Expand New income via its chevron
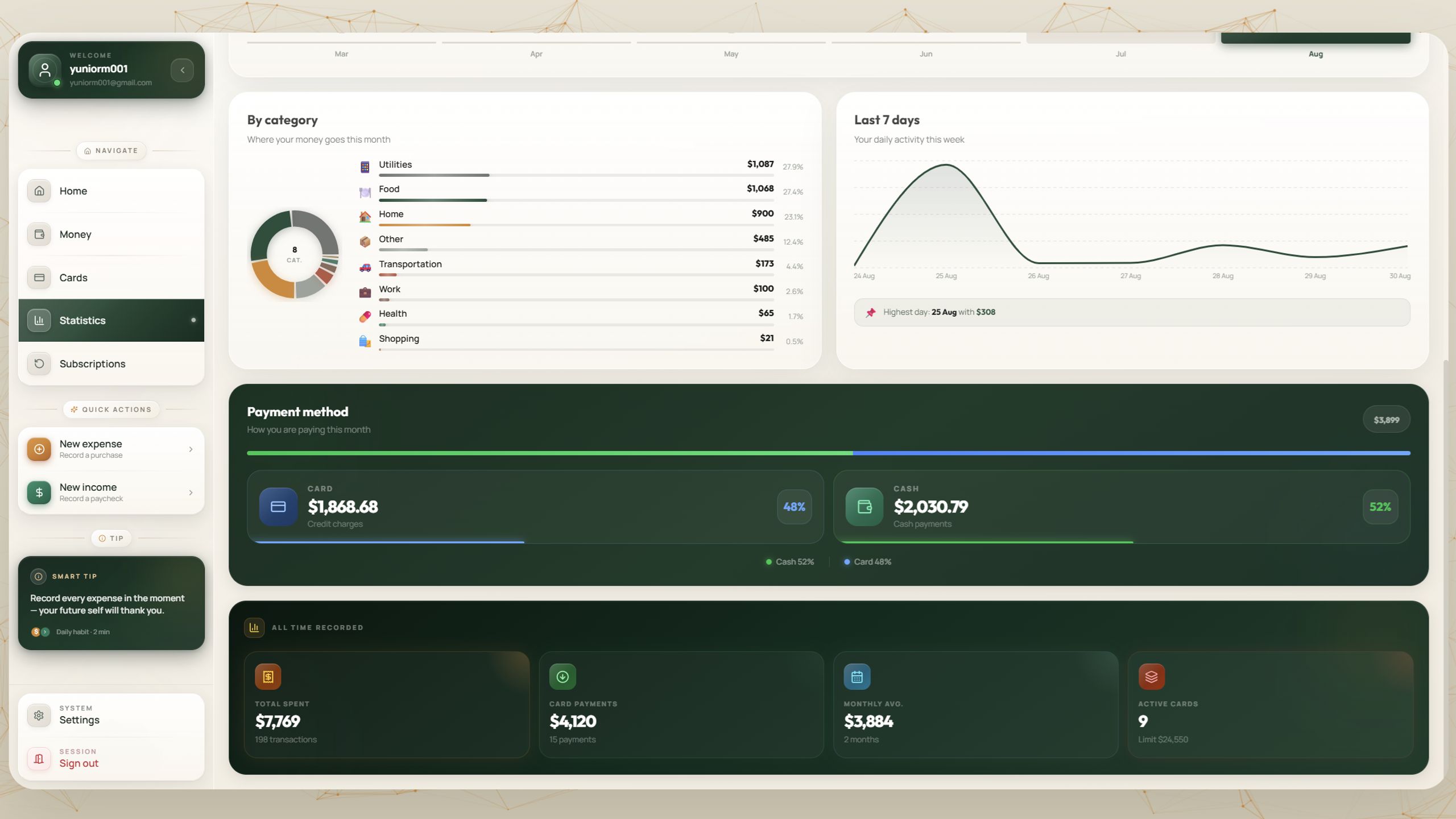The width and height of the screenshot is (1456, 819). [191, 493]
